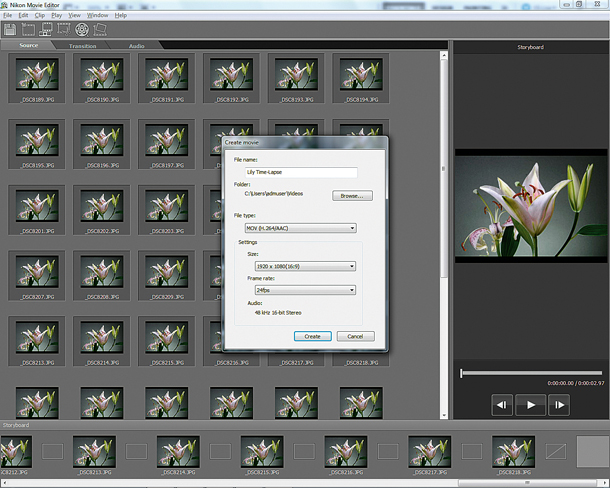Step forward one frame in preview
This screenshot has height=488, width=610.
tap(559, 405)
